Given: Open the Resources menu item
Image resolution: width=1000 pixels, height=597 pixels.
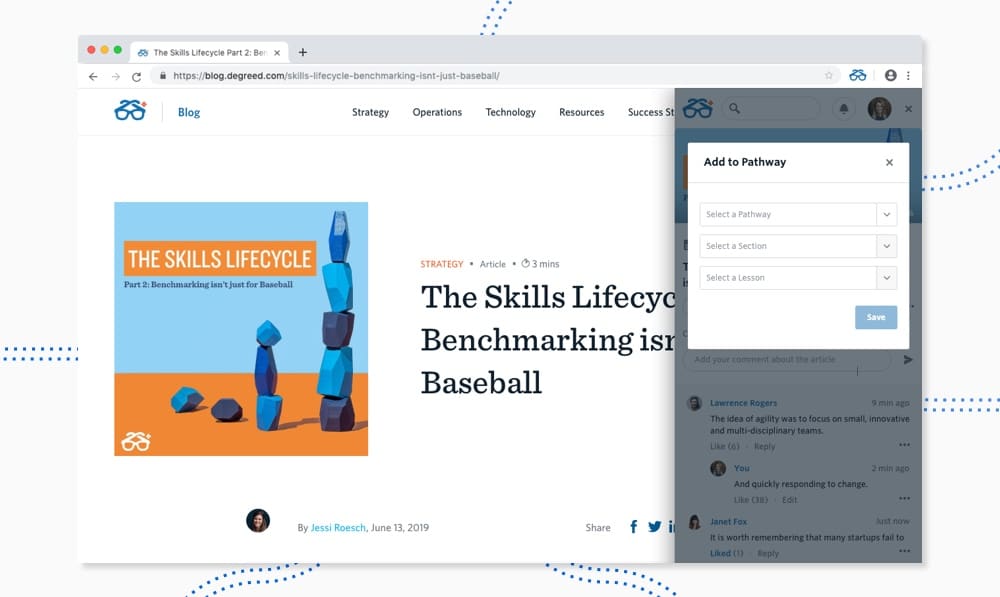Looking at the screenshot, I should point(582,112).
